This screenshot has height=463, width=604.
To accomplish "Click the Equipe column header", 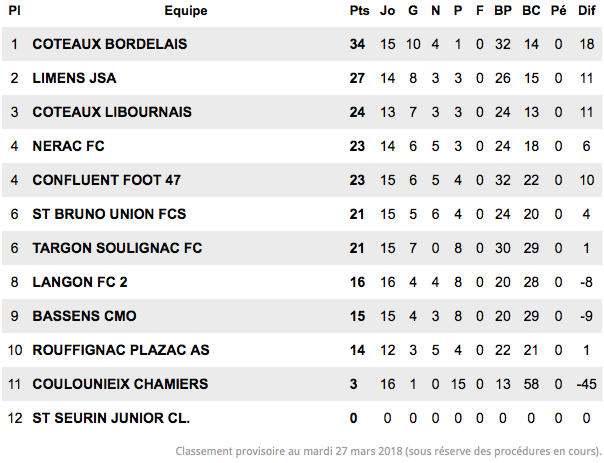I will point(186,10).
